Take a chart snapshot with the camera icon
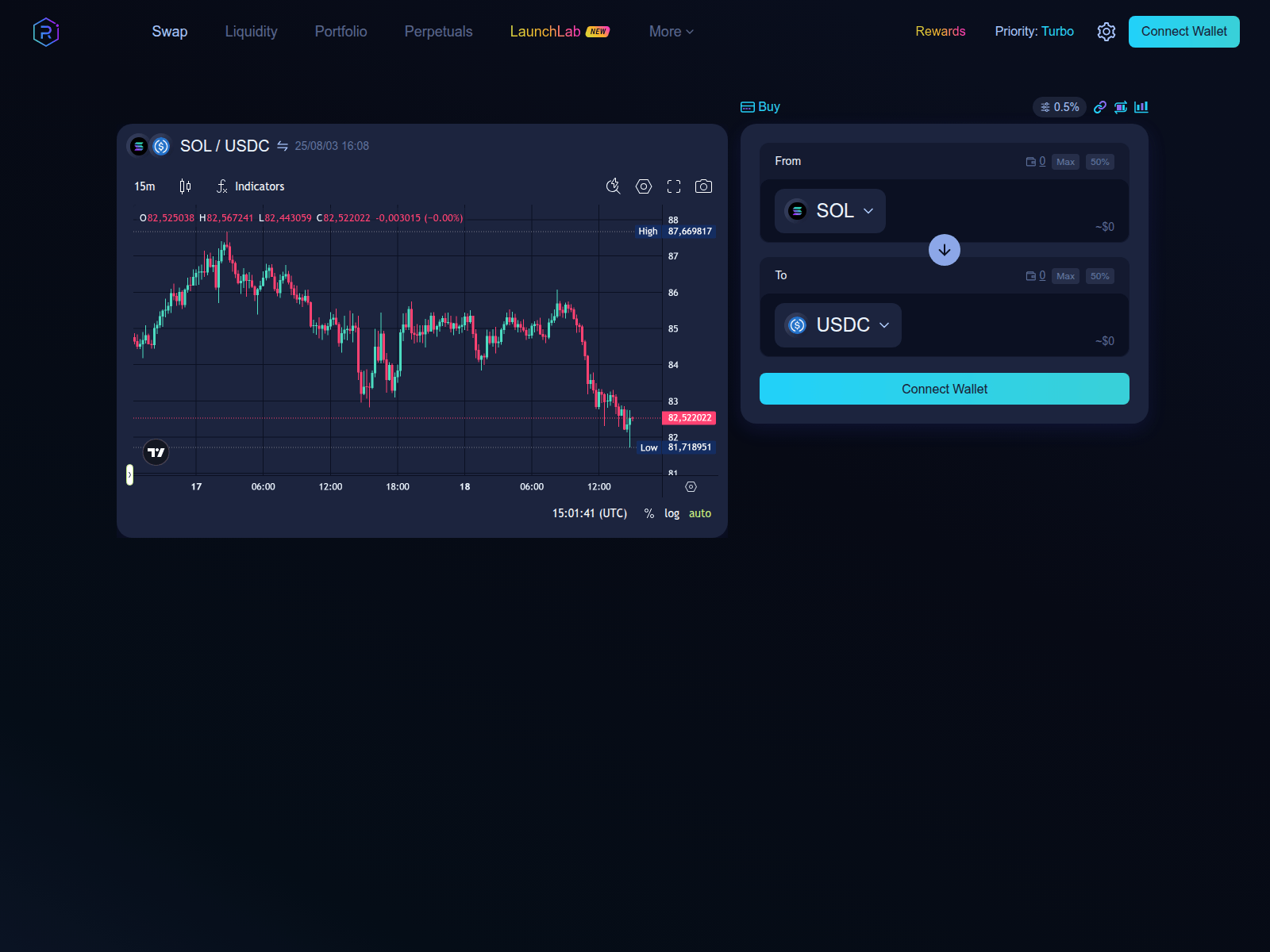Viewport: 1270px width, 952px height. click(704, 186)
